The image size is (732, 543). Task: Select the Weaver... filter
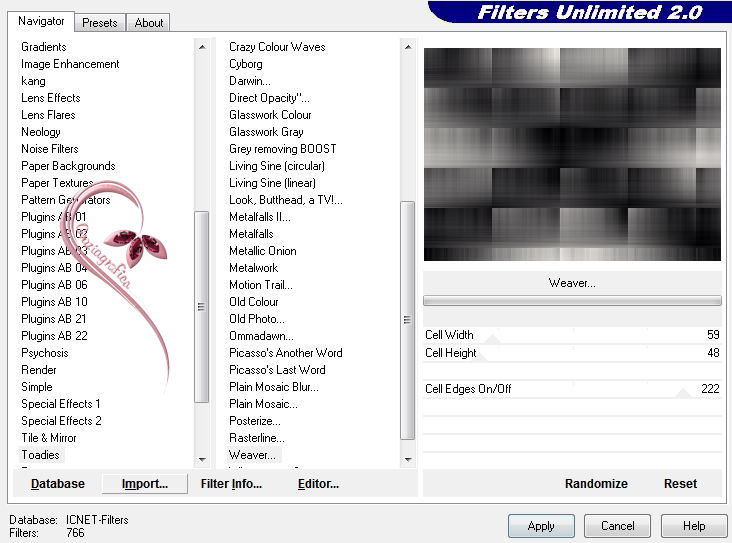[x=252, y=455]
